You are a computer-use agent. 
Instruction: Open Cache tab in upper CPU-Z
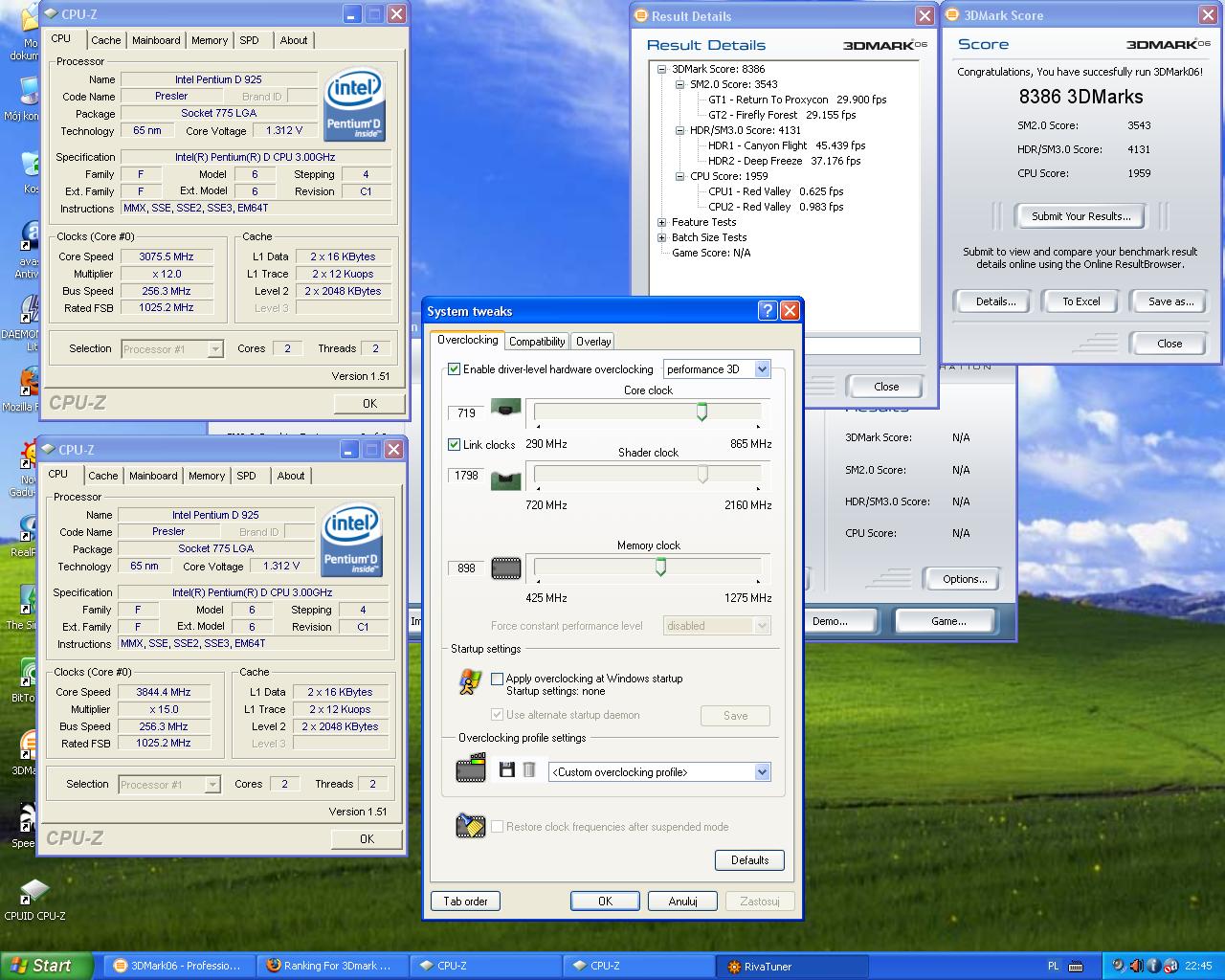point(106,40)
